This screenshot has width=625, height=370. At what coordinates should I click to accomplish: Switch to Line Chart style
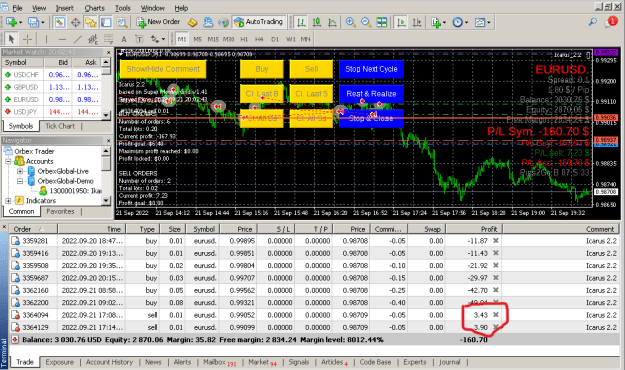(332, 22)
